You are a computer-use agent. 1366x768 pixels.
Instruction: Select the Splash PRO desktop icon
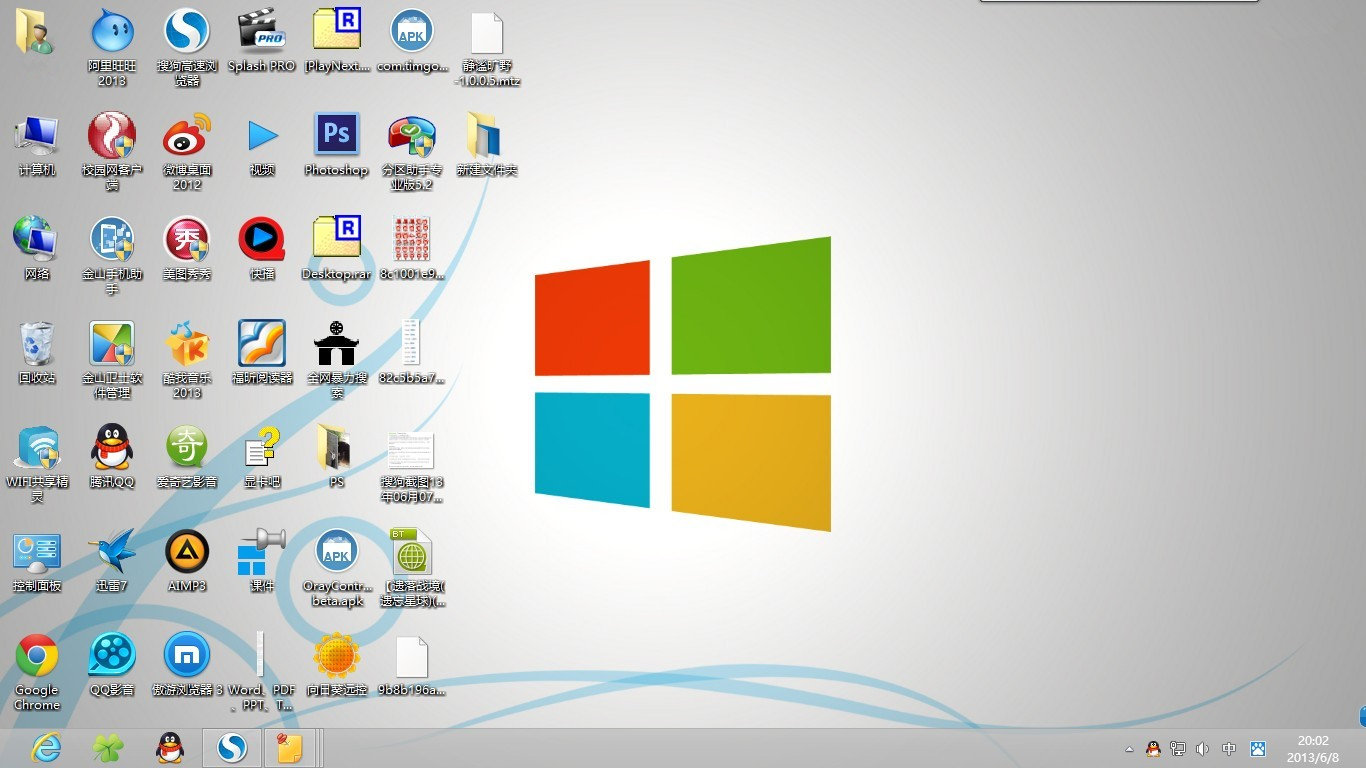pos(262,40)
